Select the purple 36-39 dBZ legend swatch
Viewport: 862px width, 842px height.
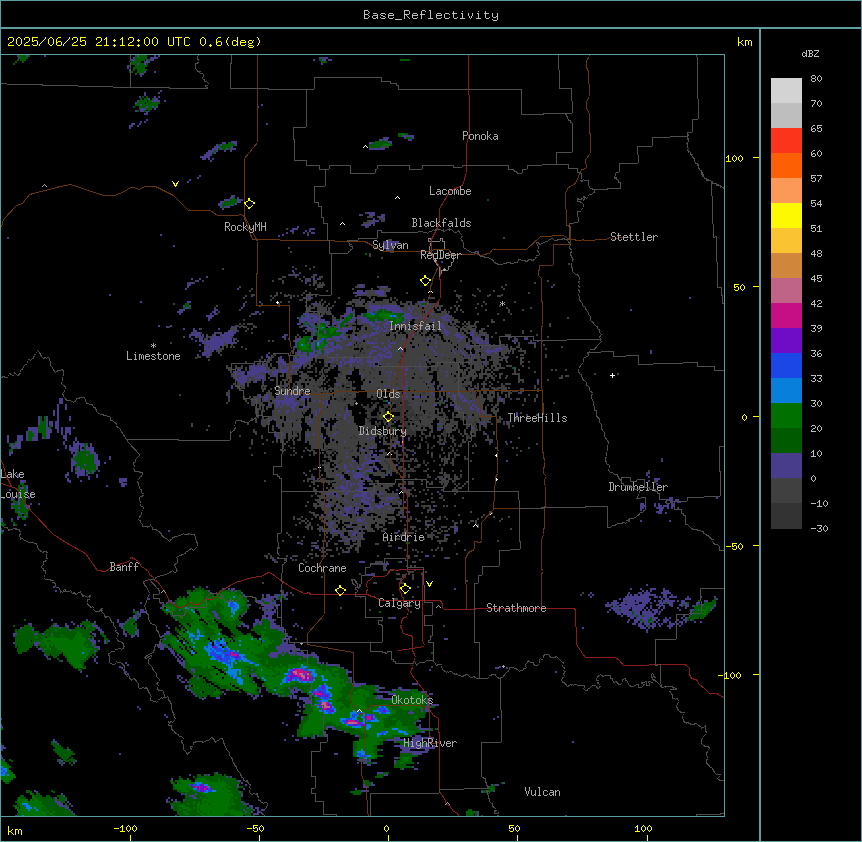[x=786, y=340]
